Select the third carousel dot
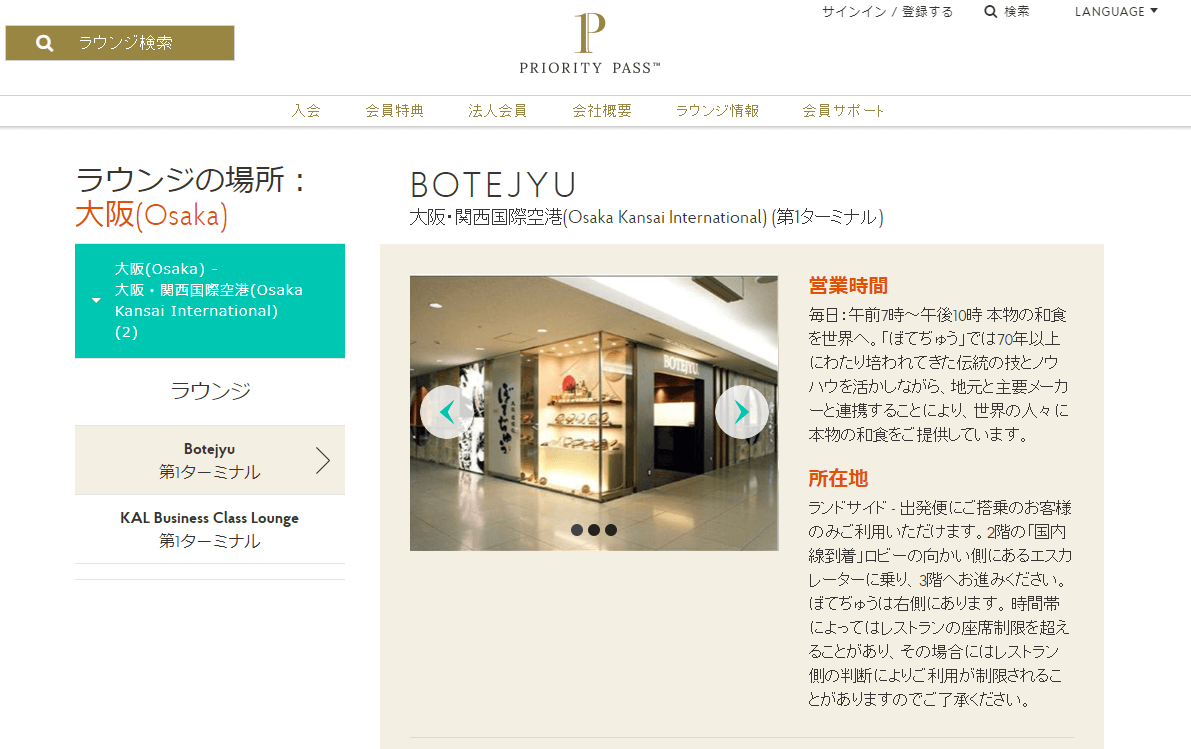Screen dimensions: 1191x749 611,530
